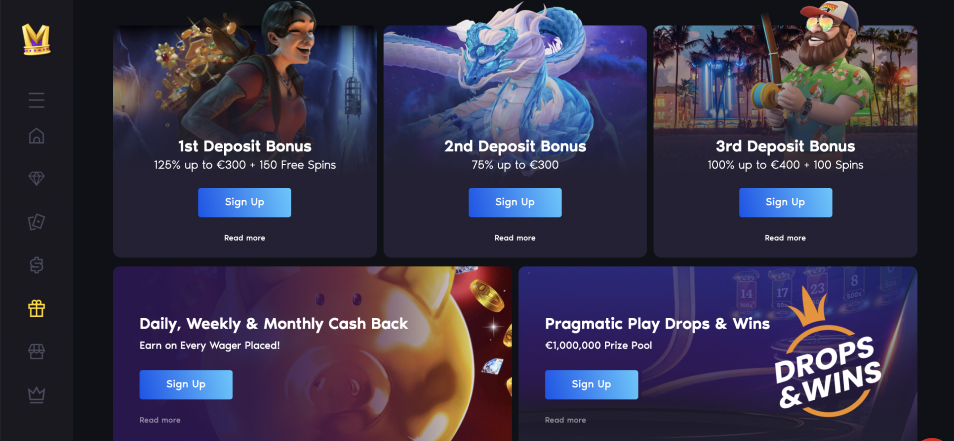This screenshot has width=954, height=441.
Task: Click the yellow gift promotions icon
Action: coord(37,308)
